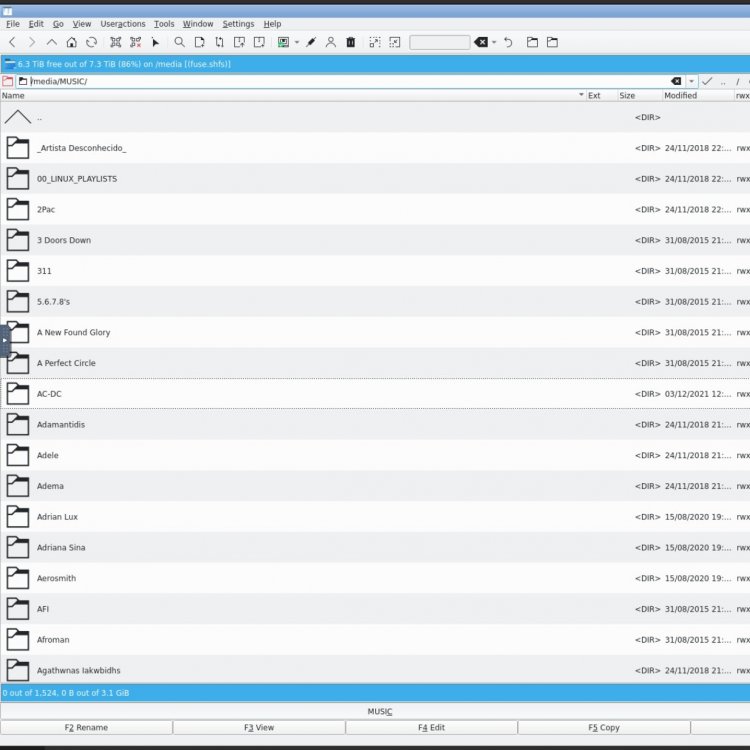The height and width of the screenshot is (750, 750).
Task: Open the Useractions menu
Action: coord(123,24)
